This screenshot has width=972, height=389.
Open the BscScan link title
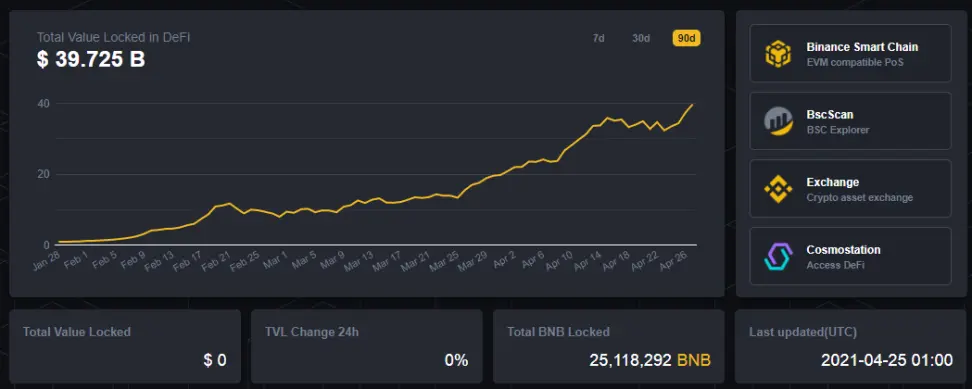click(830, 115)
